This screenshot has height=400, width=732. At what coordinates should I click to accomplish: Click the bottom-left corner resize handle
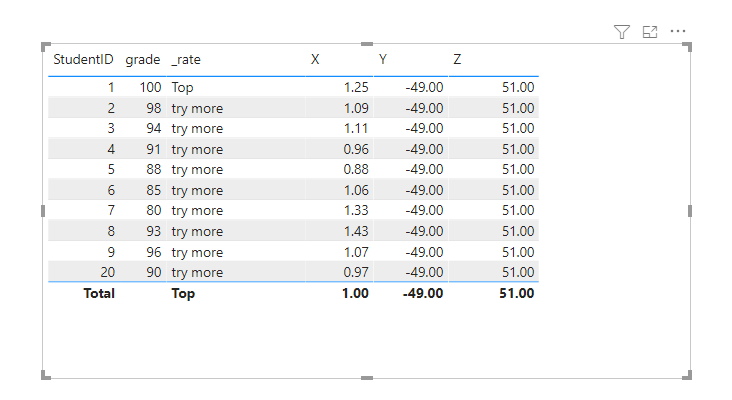coord(45,375)
